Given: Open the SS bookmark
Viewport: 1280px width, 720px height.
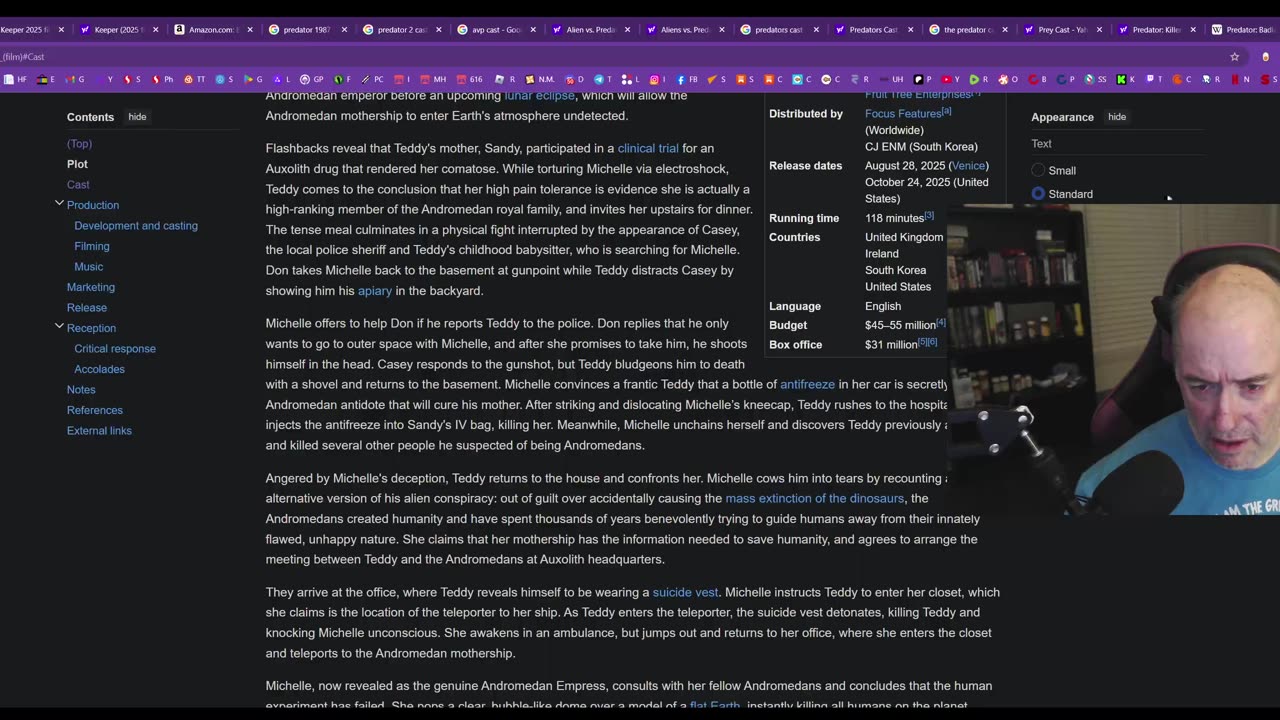Looking at the screenshot, I should [1096, 79].
